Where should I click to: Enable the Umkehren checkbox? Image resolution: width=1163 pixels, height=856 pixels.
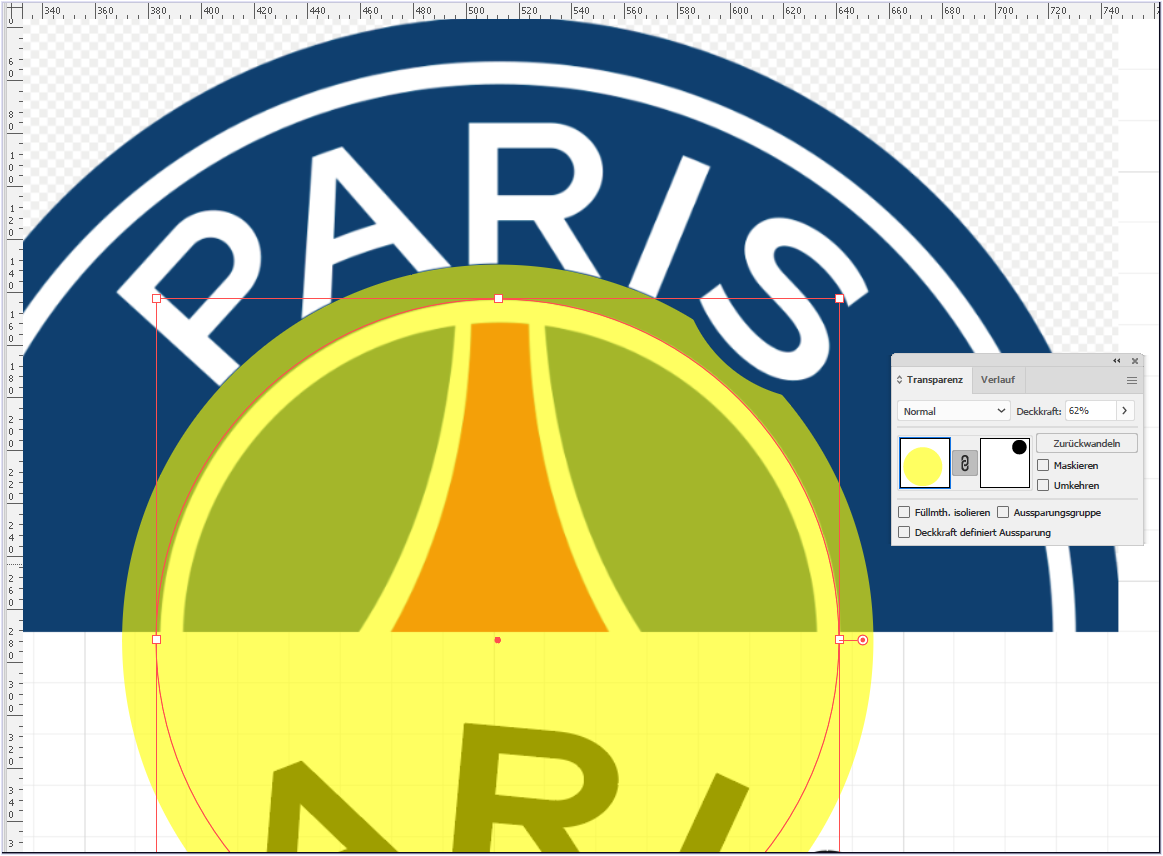[x=1044, y=485]
